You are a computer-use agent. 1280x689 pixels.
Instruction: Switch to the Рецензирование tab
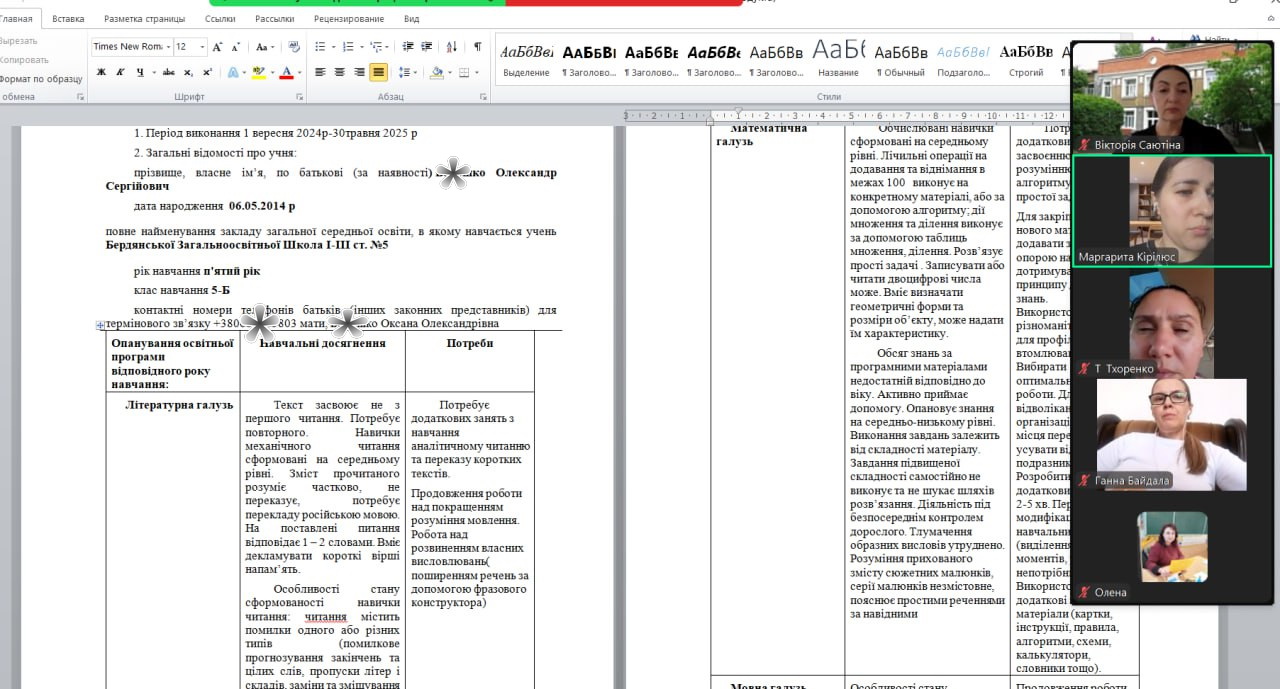point(348,18)
